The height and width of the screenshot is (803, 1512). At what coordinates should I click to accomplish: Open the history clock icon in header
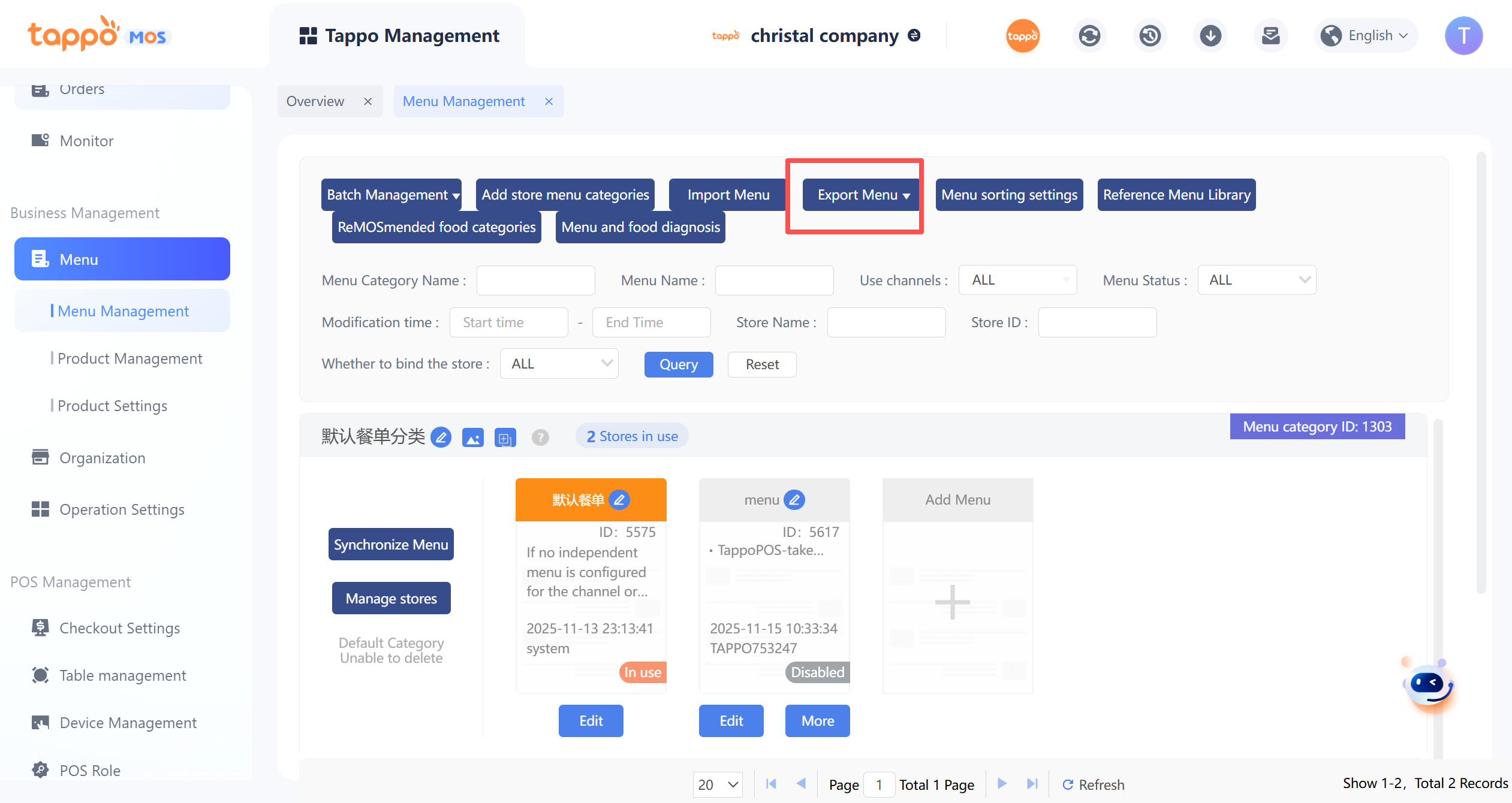click(1150, 36)
